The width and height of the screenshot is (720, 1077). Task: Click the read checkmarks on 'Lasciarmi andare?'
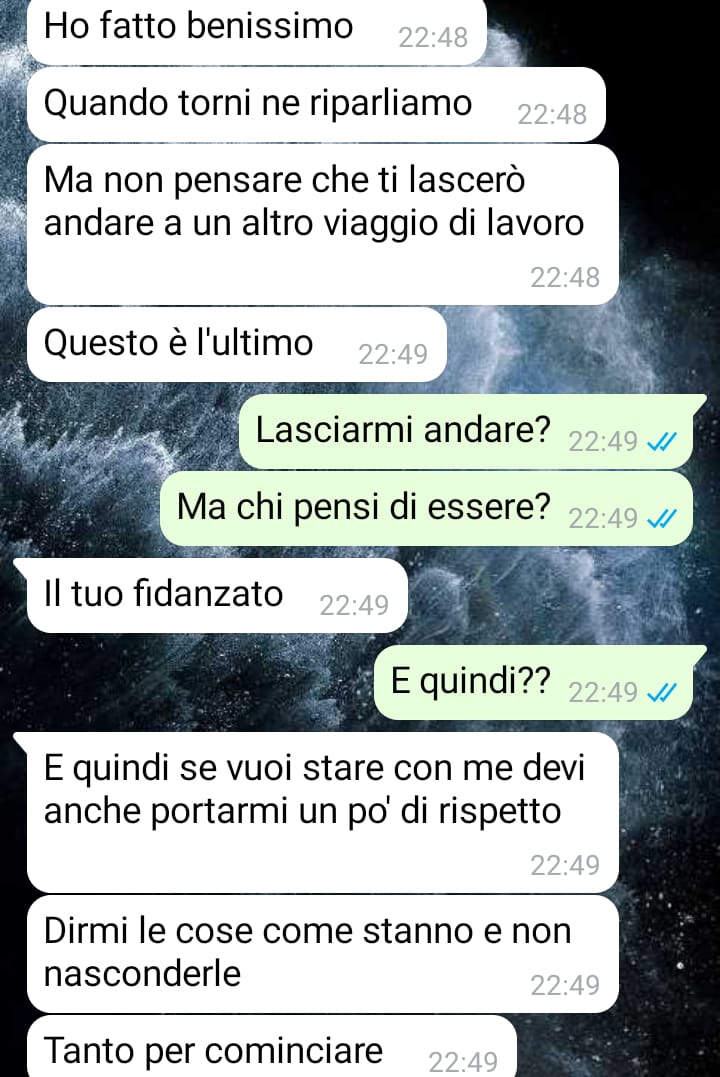(663, 442)
